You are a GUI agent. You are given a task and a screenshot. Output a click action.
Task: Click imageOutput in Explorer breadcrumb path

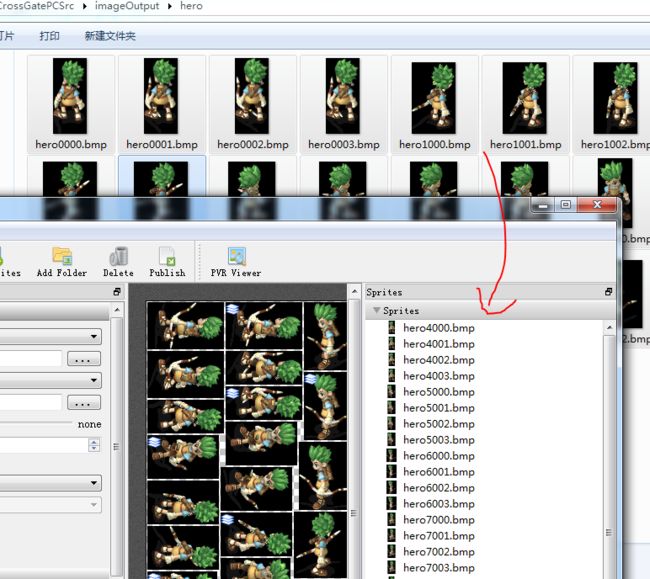click(127, 6)
